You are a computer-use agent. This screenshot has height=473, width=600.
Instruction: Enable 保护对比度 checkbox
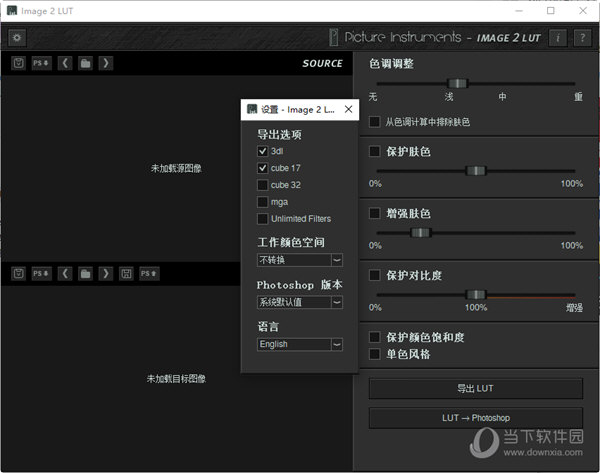(375, 275)
